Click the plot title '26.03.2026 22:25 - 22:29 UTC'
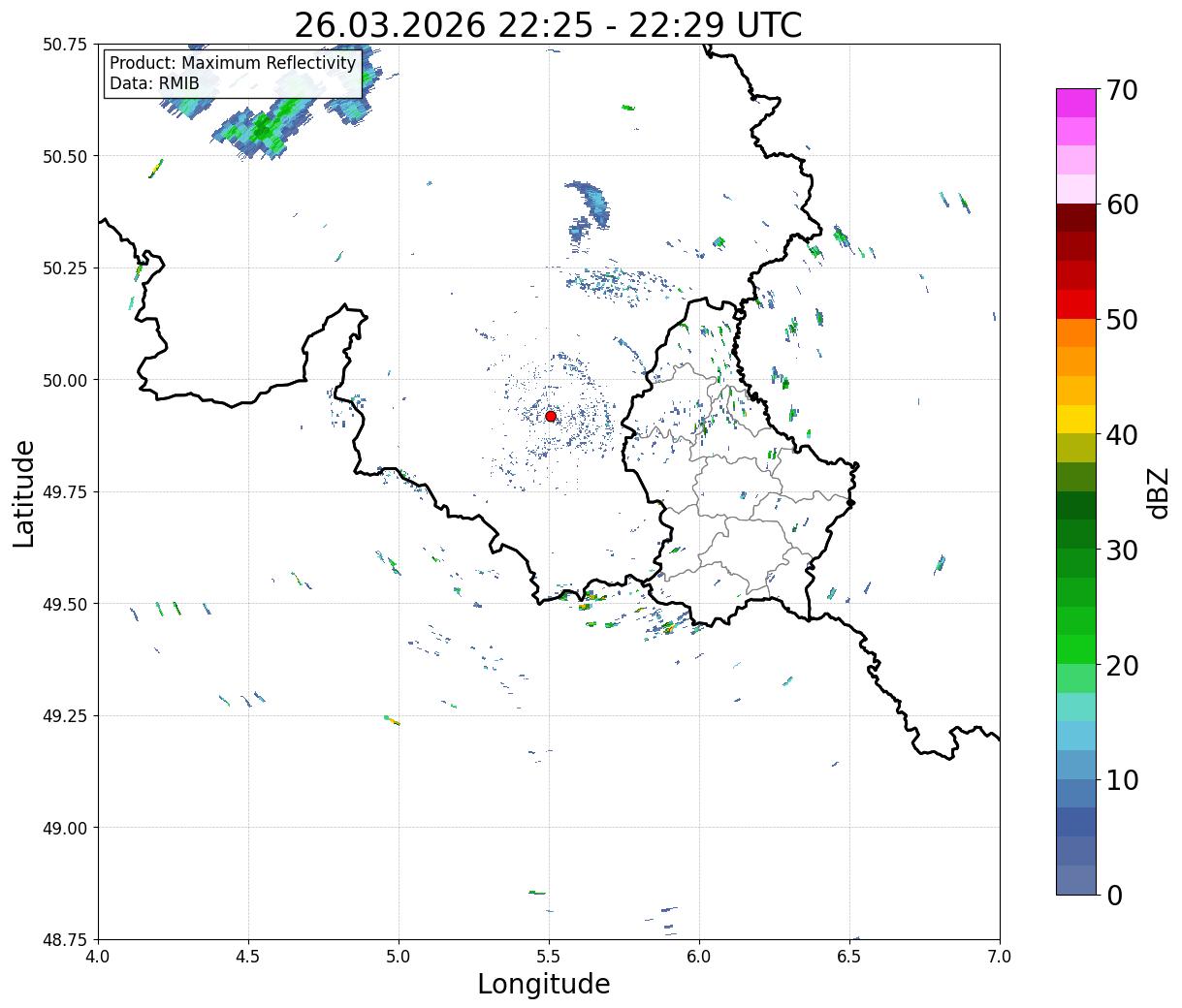The height and width of the screenshot is (1008, 1182). (548, 25)
